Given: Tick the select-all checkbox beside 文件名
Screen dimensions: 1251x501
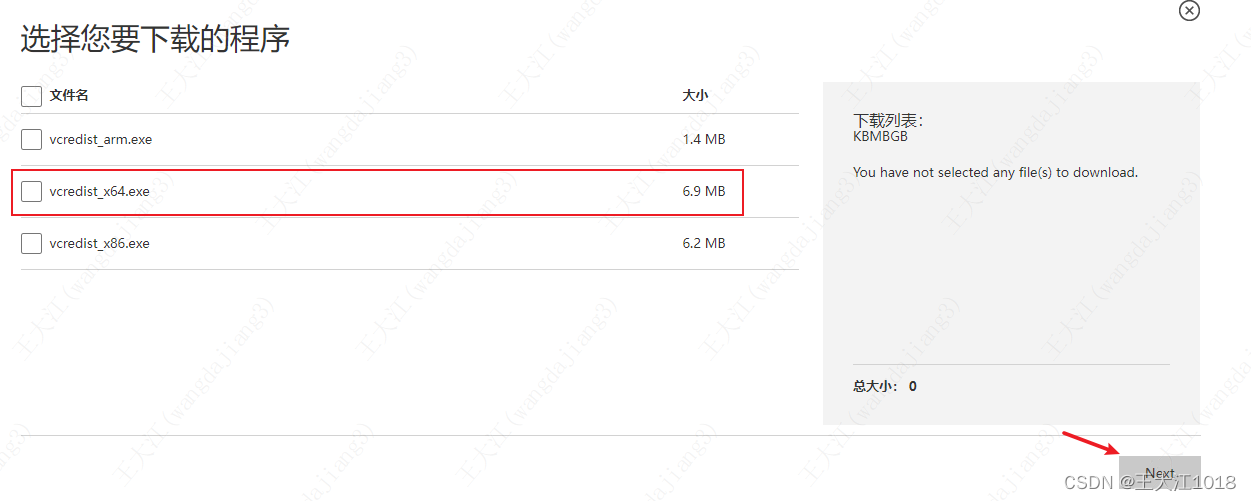Looking at the screenshot, I should (31, 95).
